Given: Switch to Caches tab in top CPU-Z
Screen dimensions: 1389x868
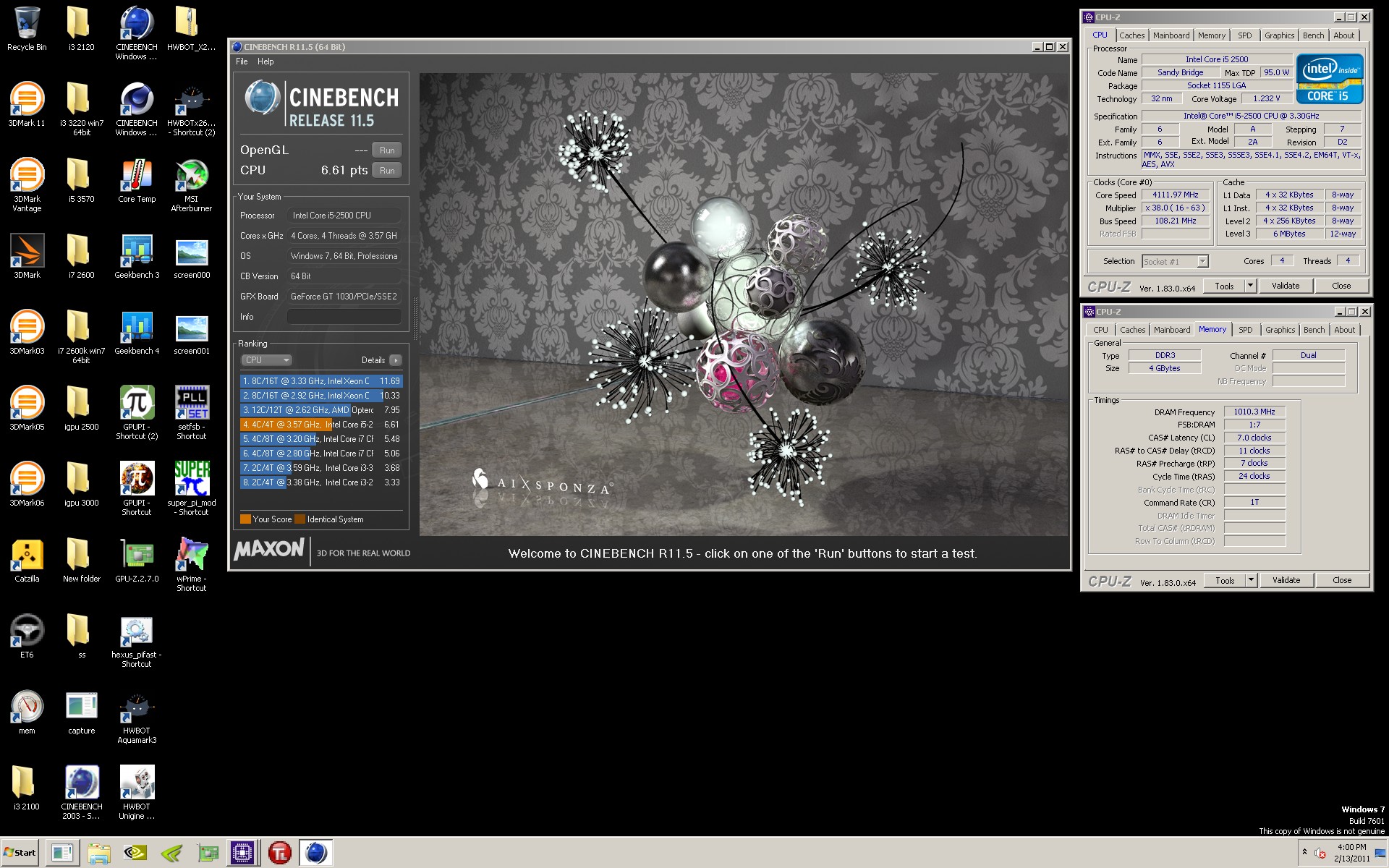Looking at the screenshot, I should click(1131, 35).
